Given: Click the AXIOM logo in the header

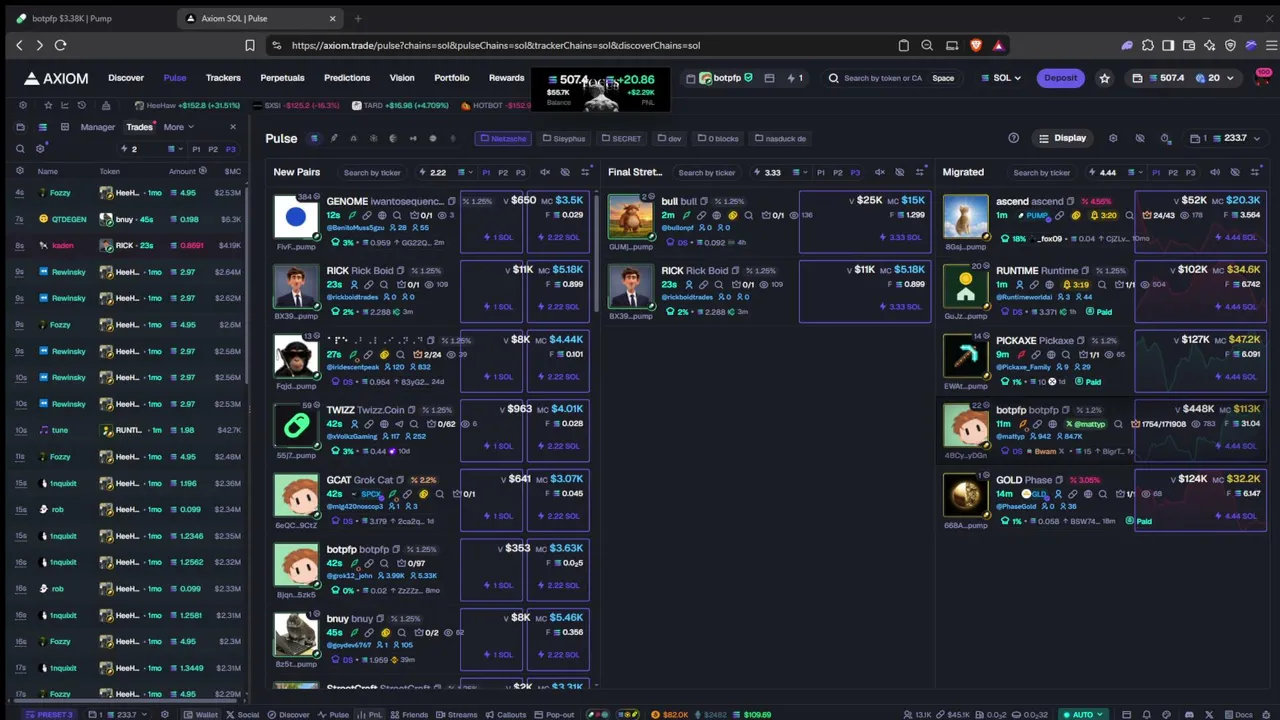Looking at the screenshot, I should pos(56,78).
